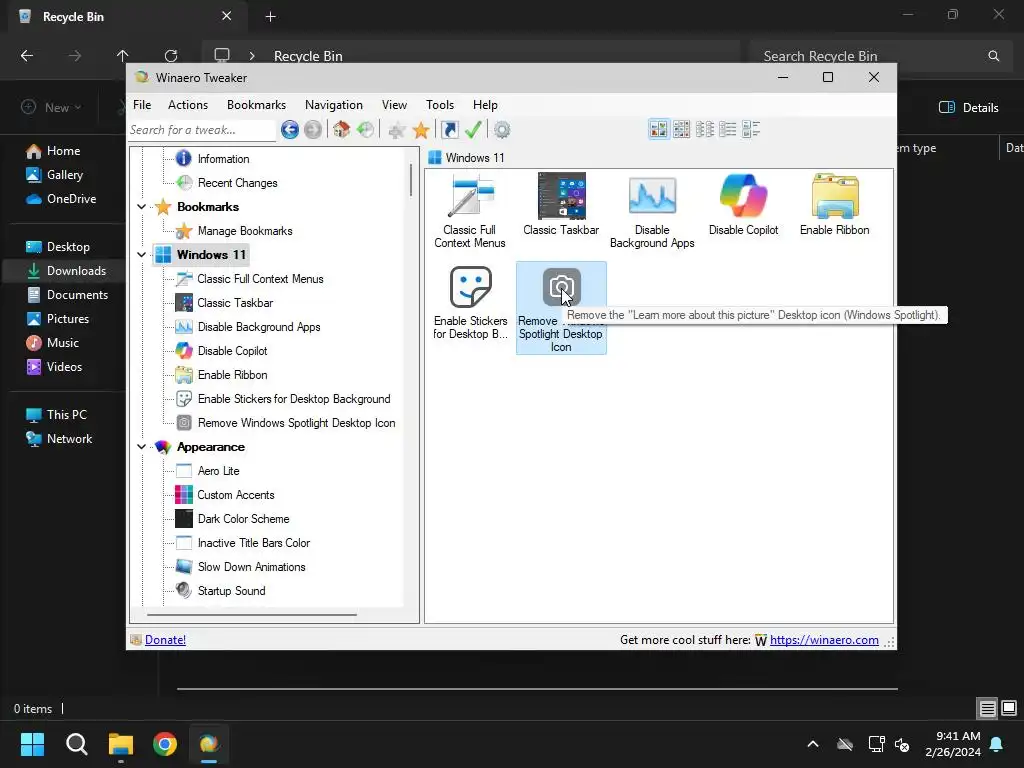1024x768 pixels.
Task: Click Refresh in the Recycle Bin window
Action: tap(171, 56)
